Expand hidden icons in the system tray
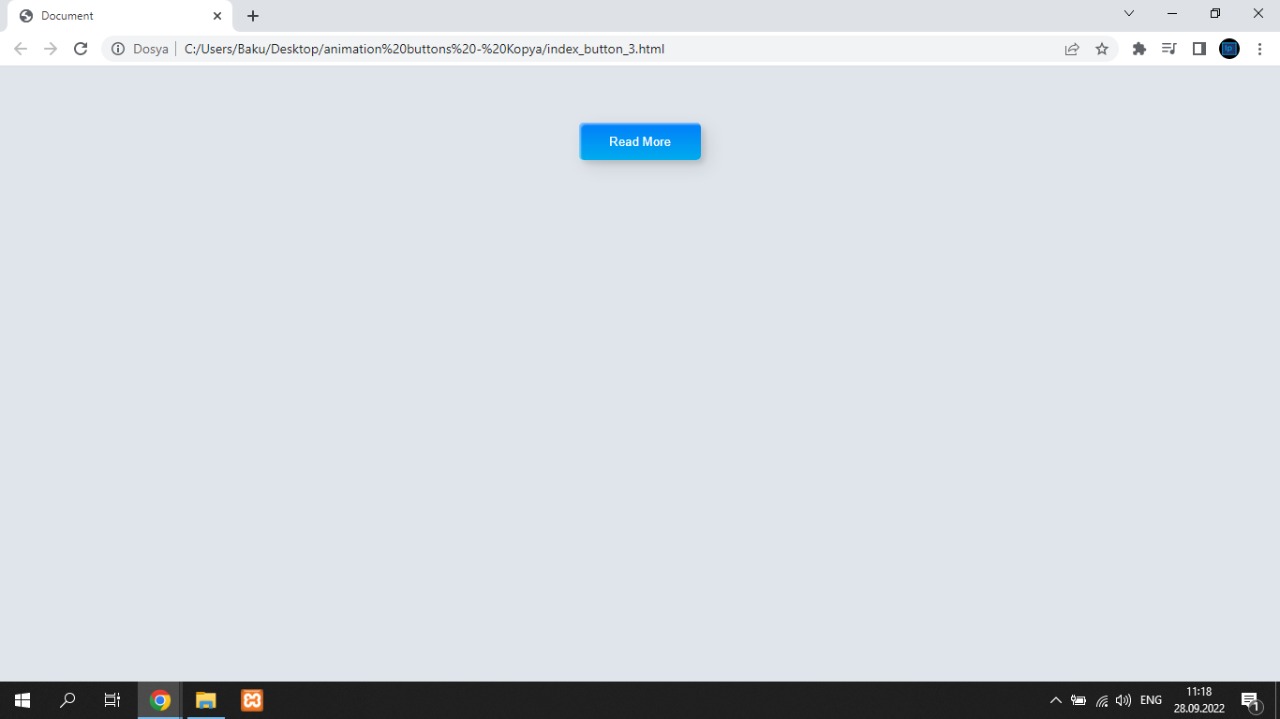Screen dimensions: 1280x719 point(1056,700)
